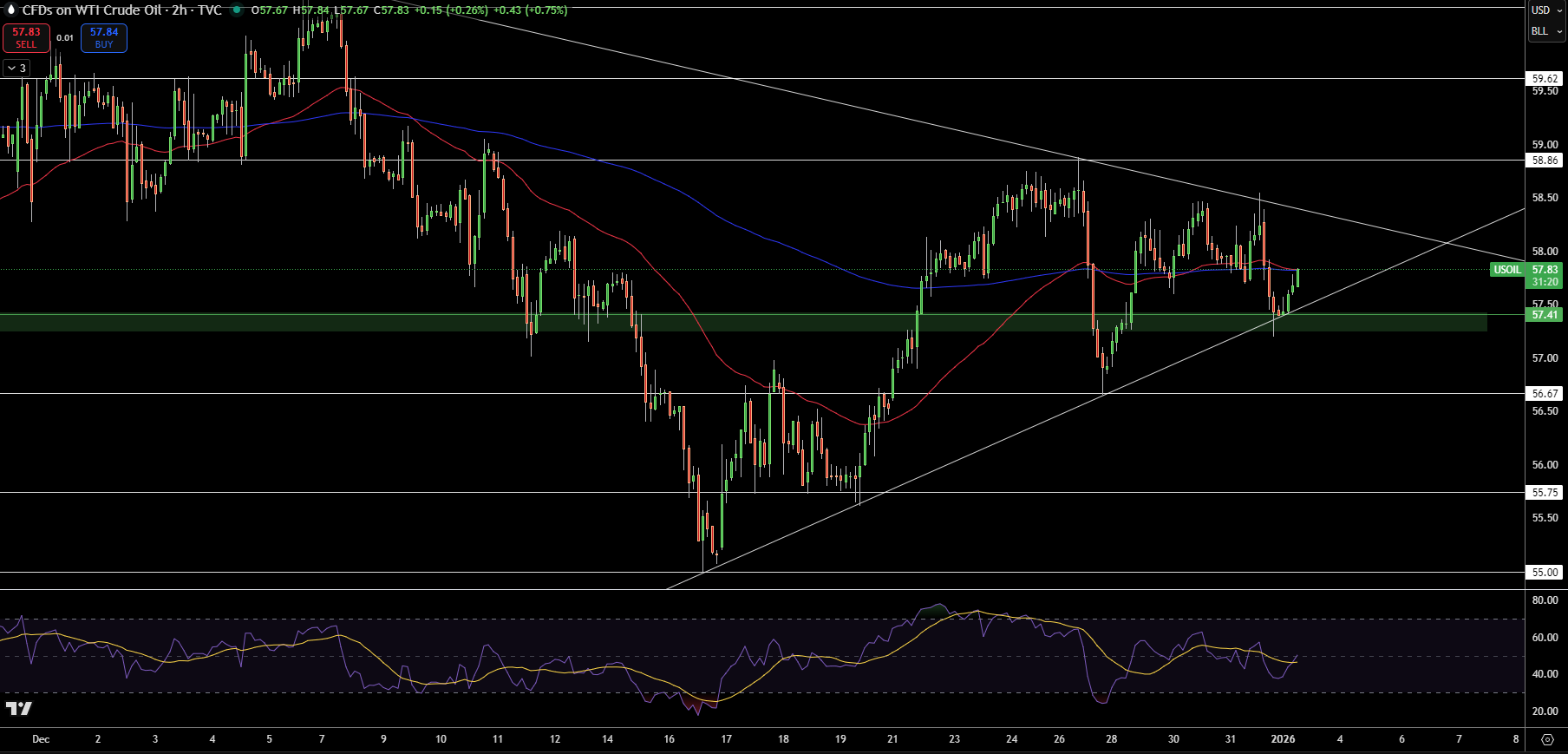Click the green support zone rectangle
The height and width of the screenshot is (754, 1568).
click(x=743, y=323)
